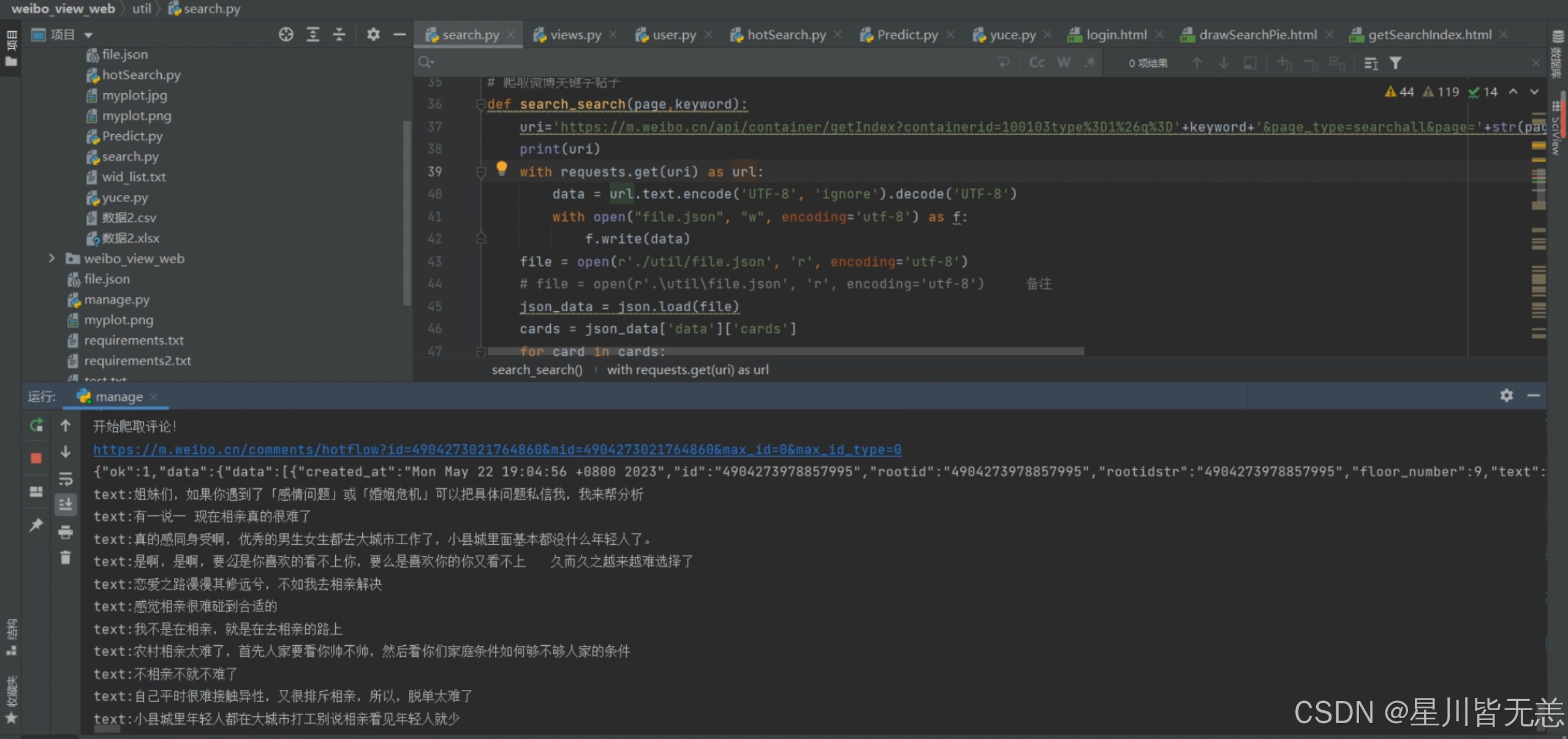1568x739 pixels.
Task: Click the pin tab icon
Action: click(x=36, y=525)
